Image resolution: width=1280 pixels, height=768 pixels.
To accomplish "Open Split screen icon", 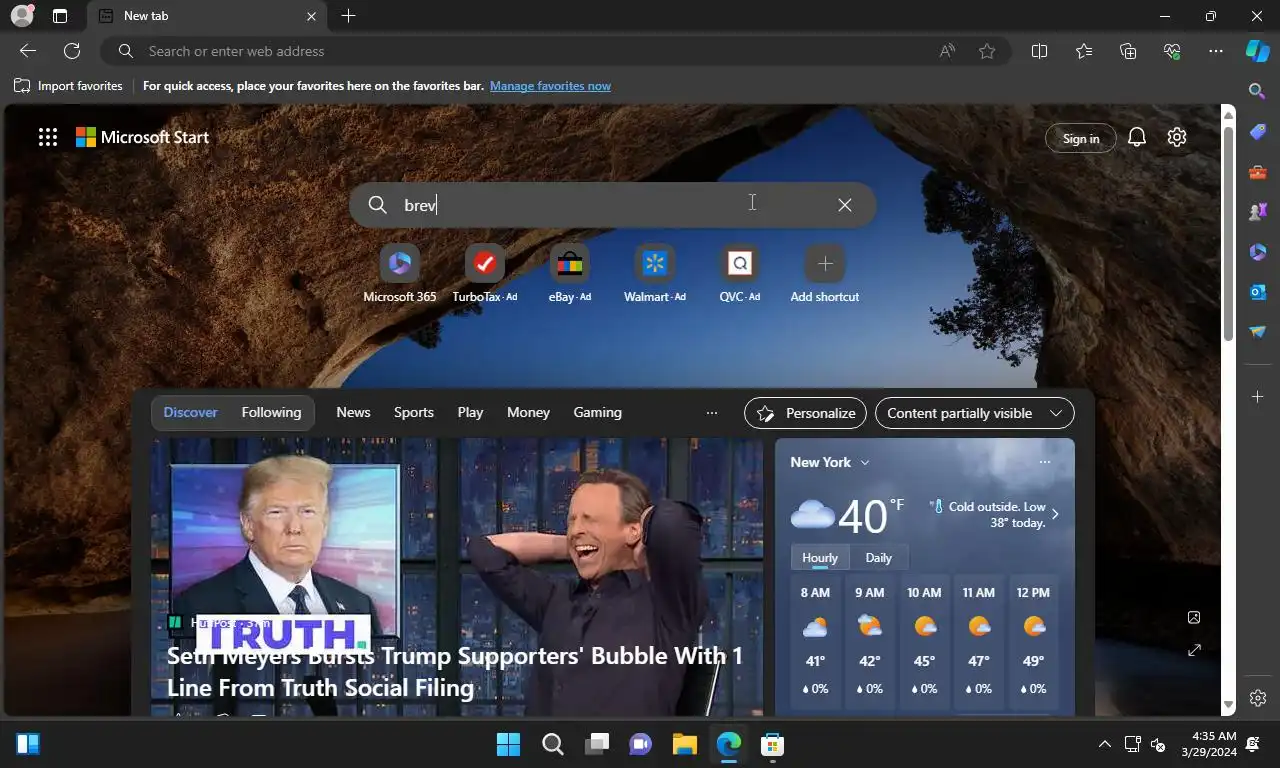I will [1039, 51].
